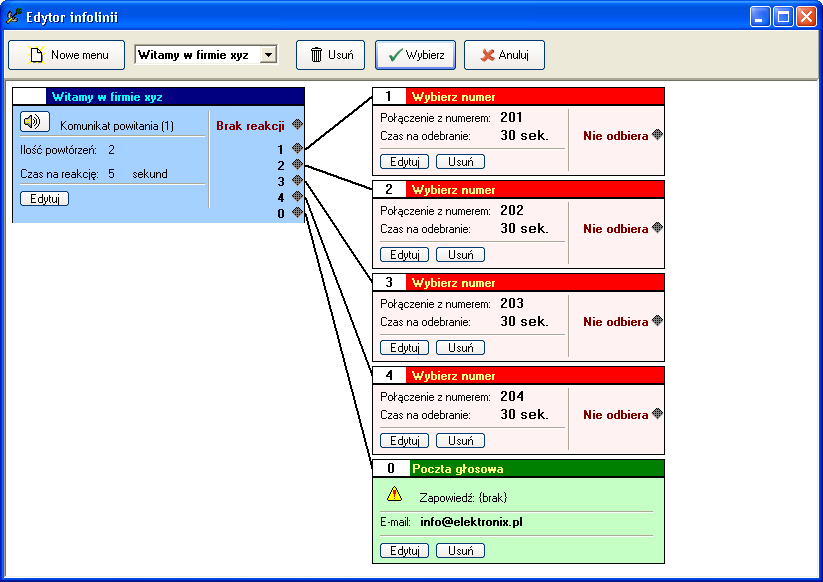Edit block 1 with number 201
823x582 pixels.
404,162
